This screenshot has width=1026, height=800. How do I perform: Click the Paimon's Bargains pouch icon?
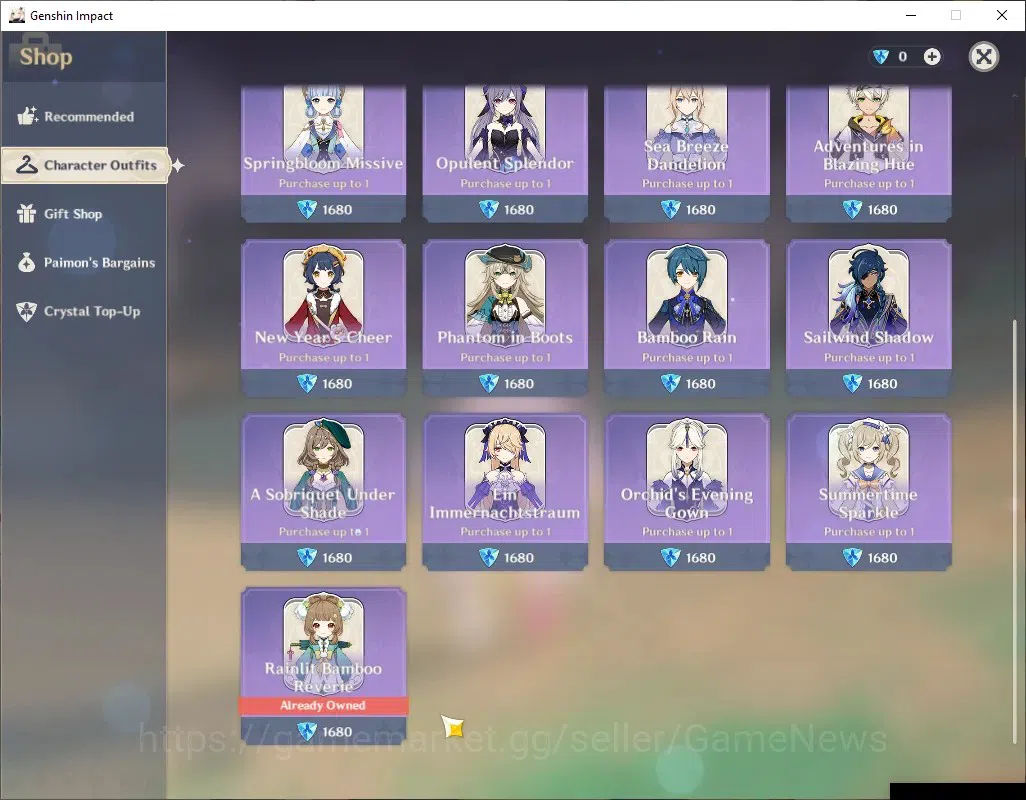(x=26, y=262)
